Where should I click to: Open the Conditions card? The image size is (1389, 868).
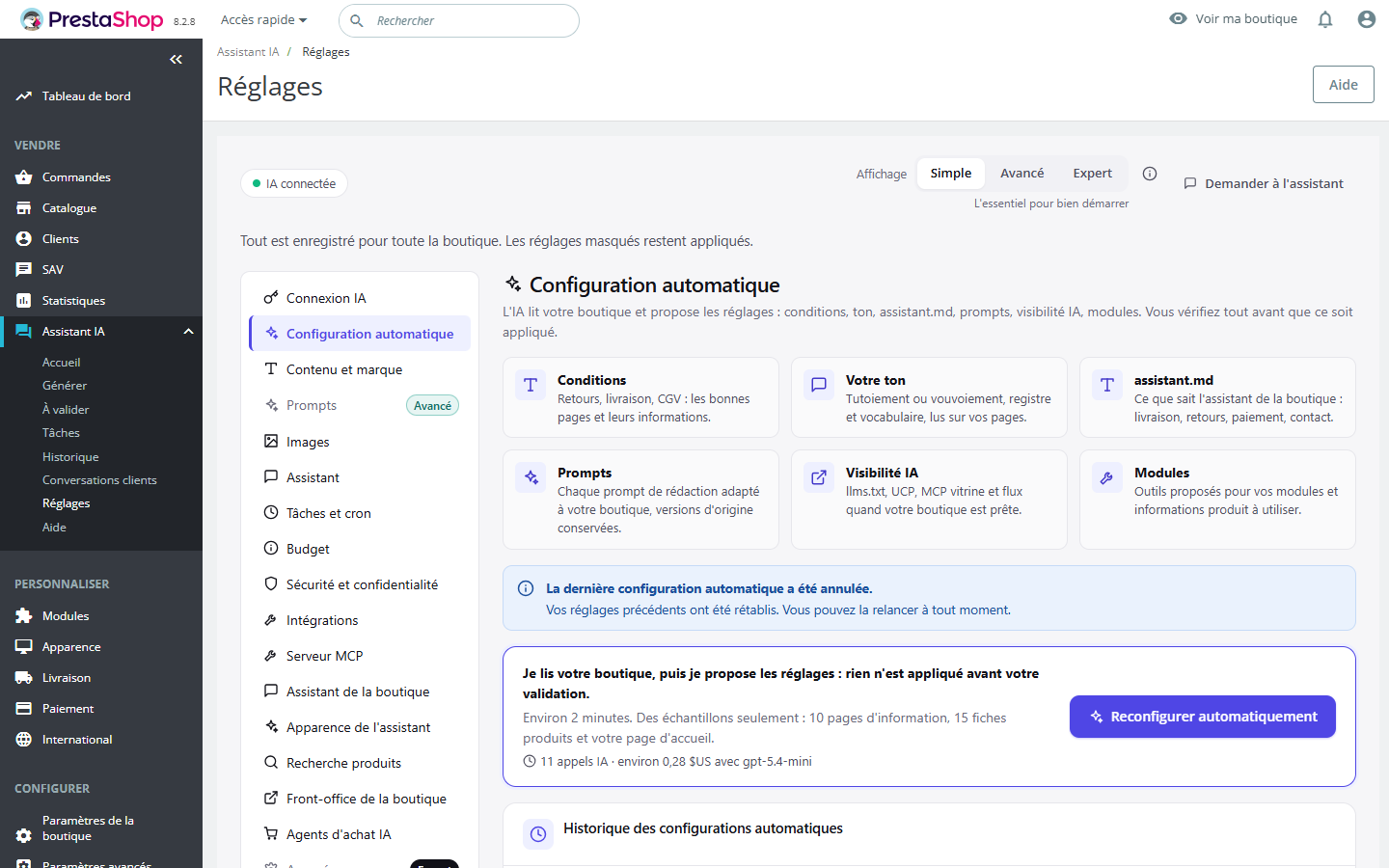click(x=640, y=397)
